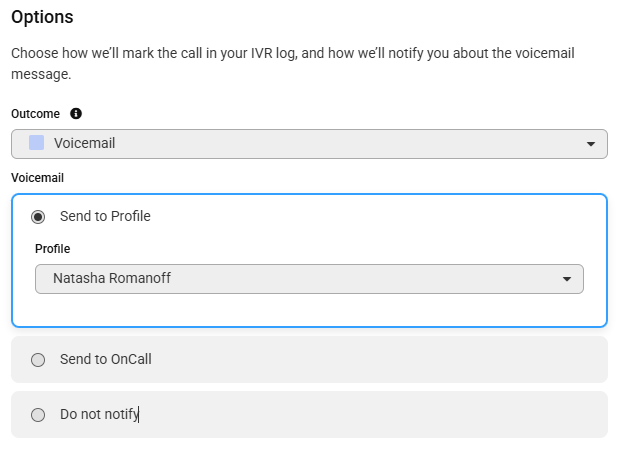Click the Profile dropdown caret arrow
This screenshot has width=629, height=459.
(566, 279)
